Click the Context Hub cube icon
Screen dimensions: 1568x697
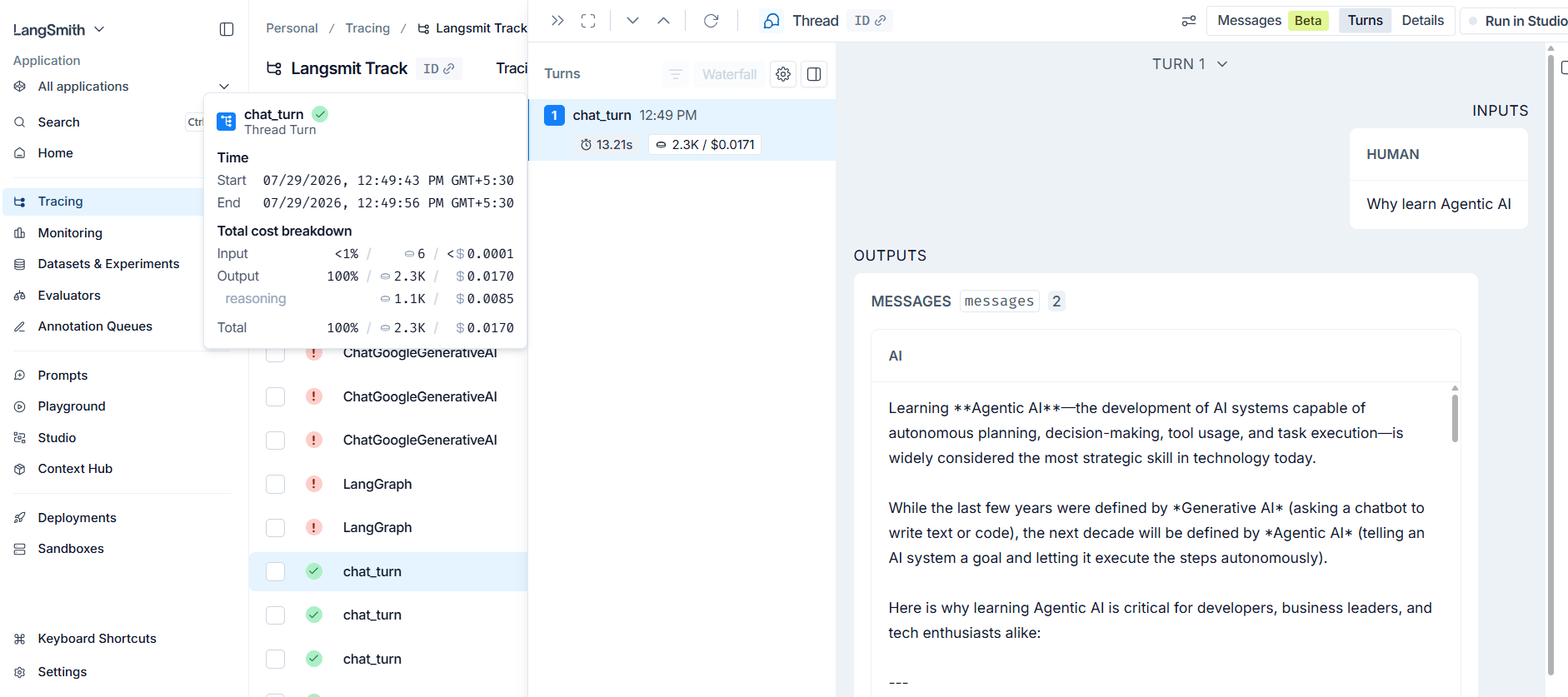point(20,469)
